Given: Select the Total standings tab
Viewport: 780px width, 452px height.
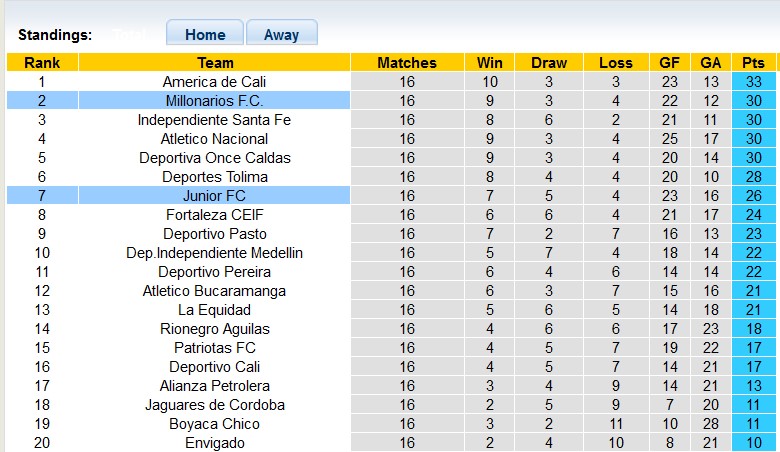Looking at the screenshot, I should coord(129,34).
